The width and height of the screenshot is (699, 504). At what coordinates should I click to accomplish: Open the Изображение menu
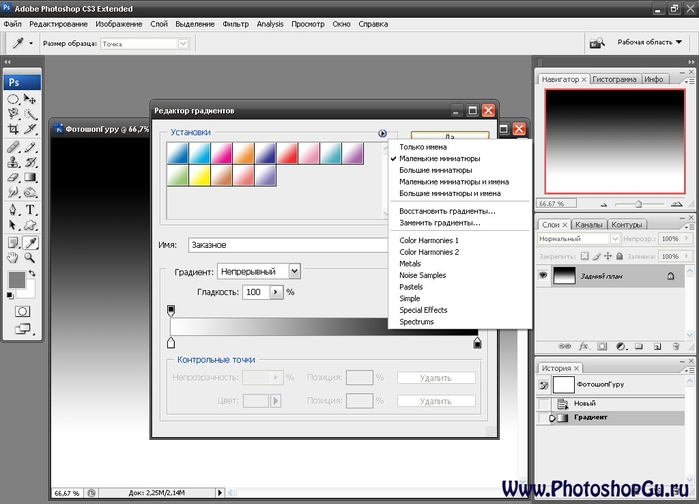pyautogui.click(x=119, y=24)
